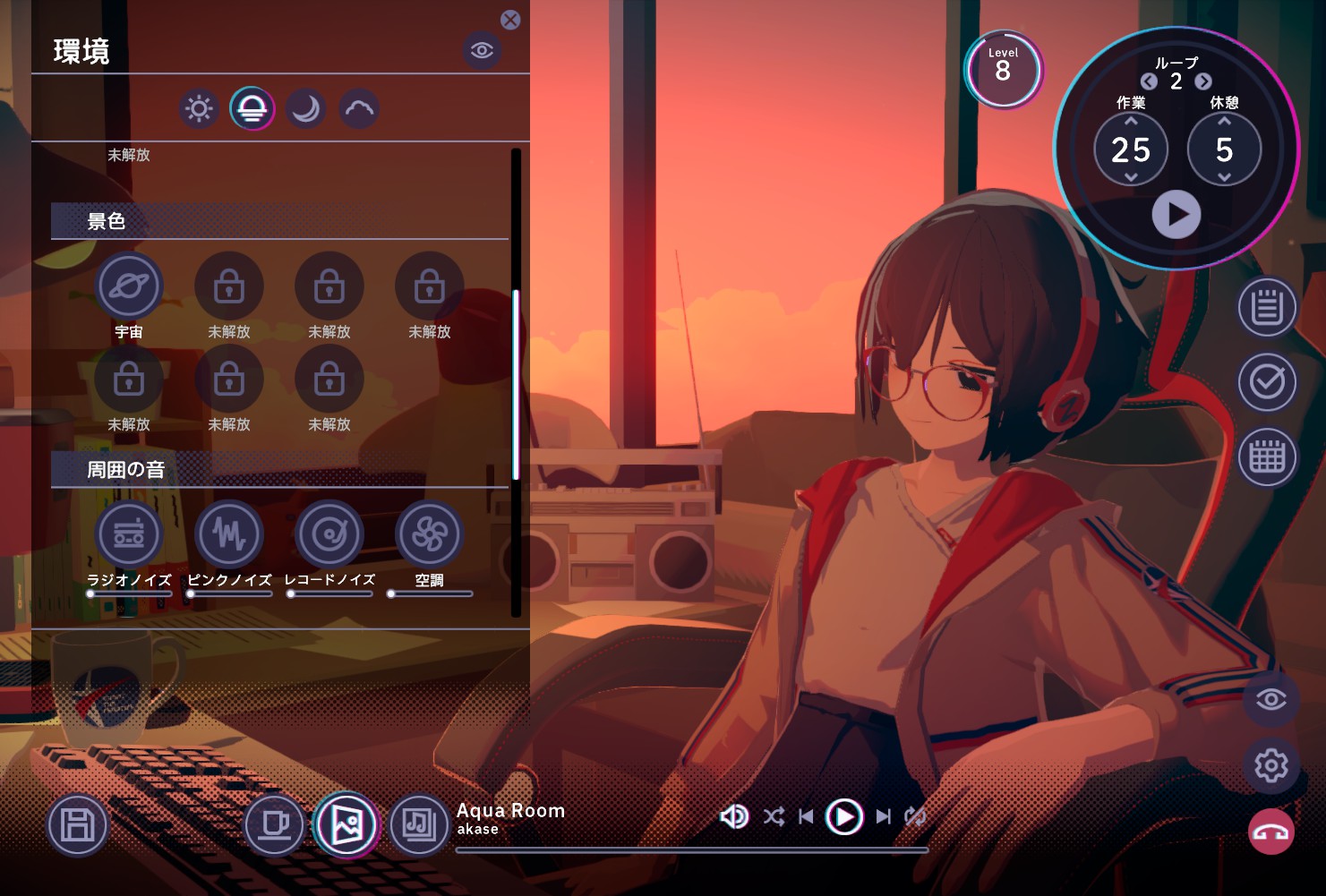This screenshot has height=896, width=1326.
Task: Open the music playlist tab in bottom bar
Action: coord(419,824)
